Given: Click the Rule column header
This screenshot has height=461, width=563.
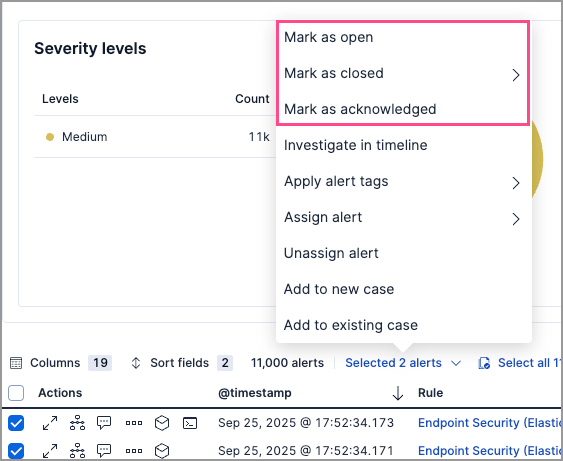Looking at the screenshot, I should 430,393.
